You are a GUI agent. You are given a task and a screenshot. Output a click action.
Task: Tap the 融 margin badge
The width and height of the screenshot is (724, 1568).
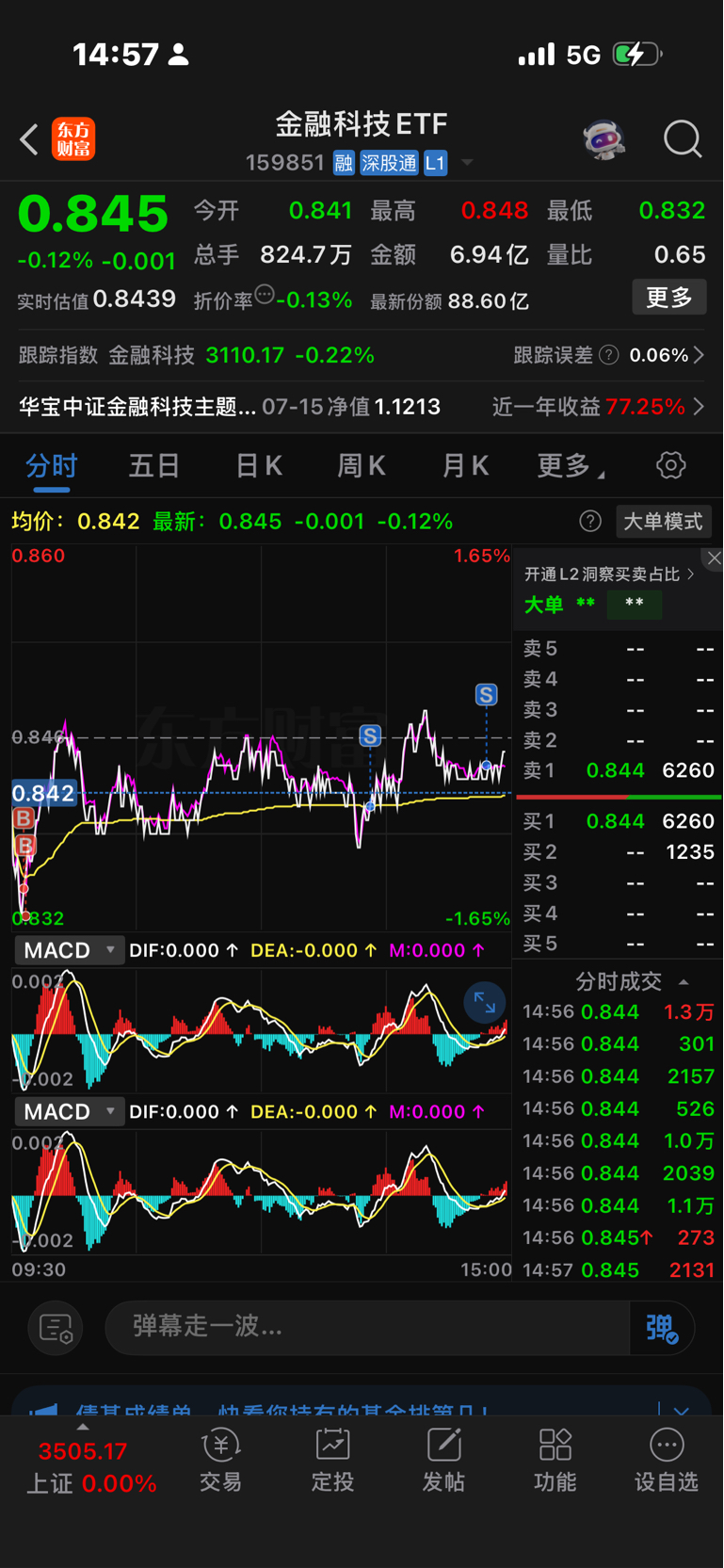pos(344,163)
